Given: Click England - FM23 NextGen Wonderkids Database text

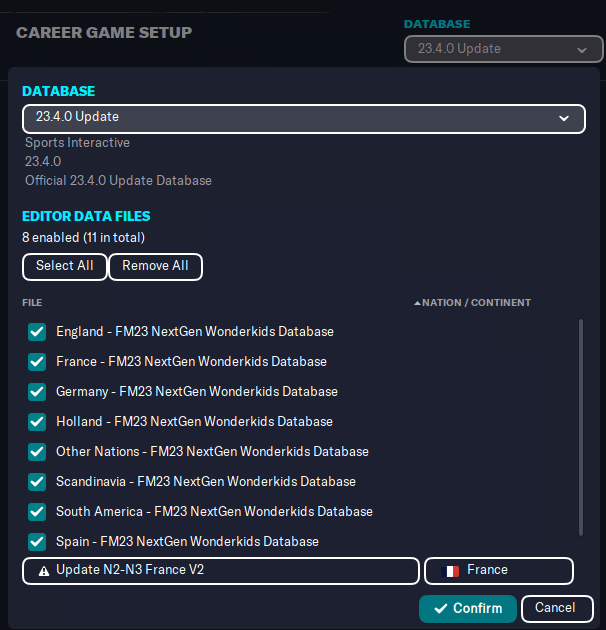Looking at the screenshot, I should (195, 332).
